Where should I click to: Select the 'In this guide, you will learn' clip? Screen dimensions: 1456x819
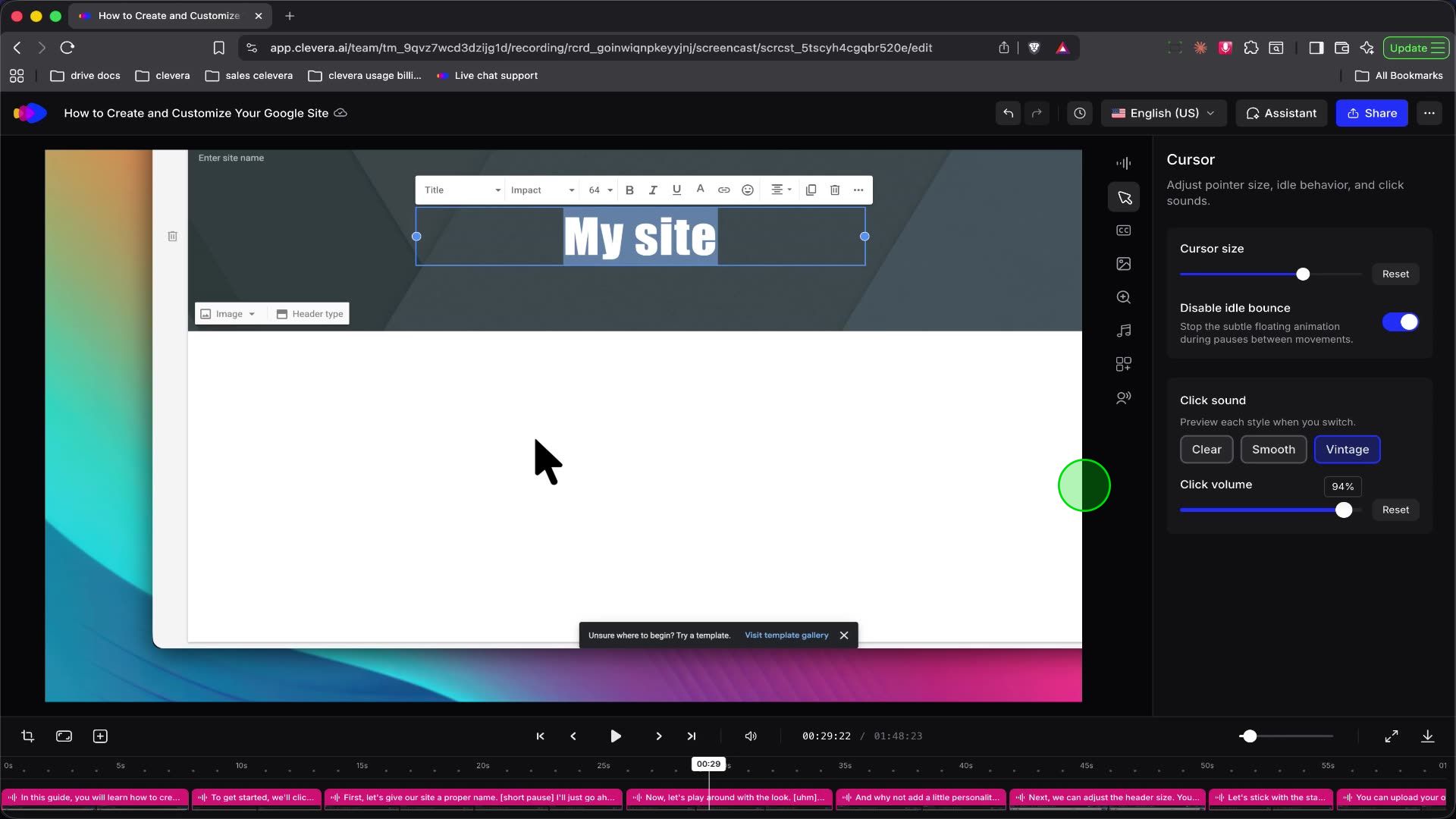pyautogui.click(x=95, y=798)
